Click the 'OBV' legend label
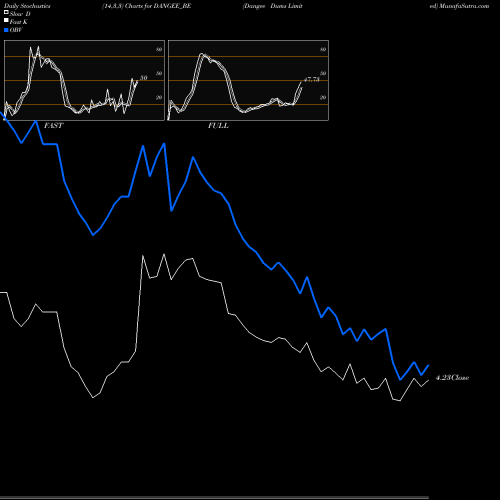This screenshot has width=500, height=500. 16,30
